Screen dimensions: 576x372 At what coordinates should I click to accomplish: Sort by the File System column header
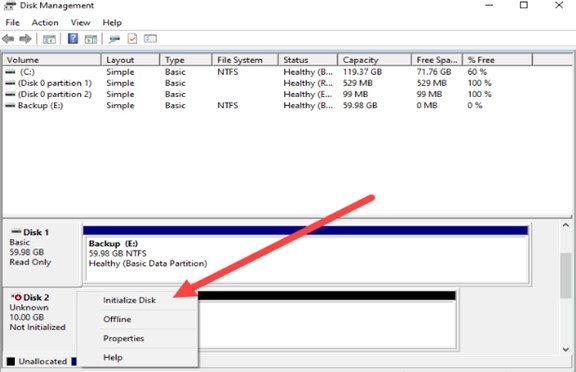[245, 60]
